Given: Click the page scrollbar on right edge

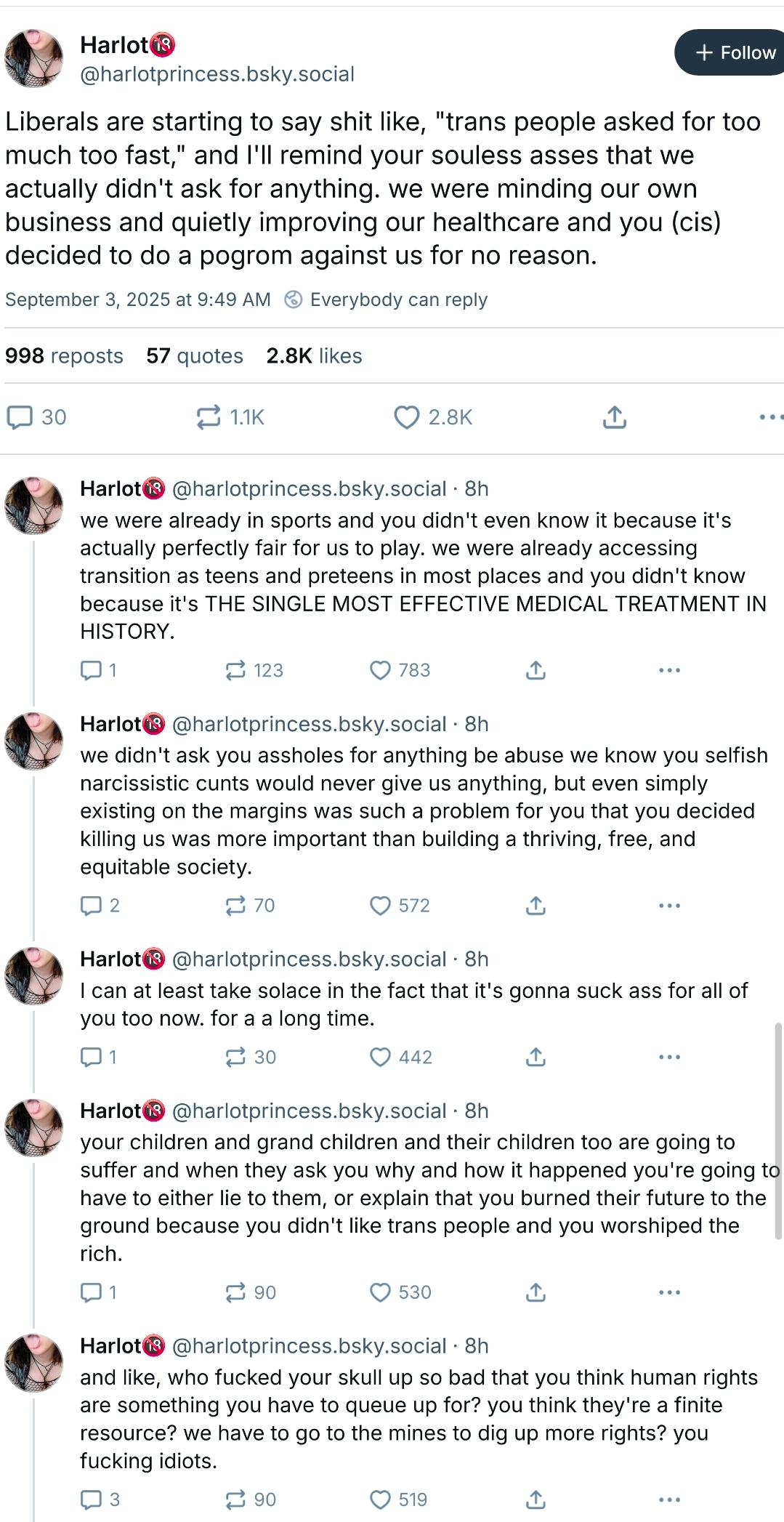Looking at the screenshot, I should (x=778, y=1130).
